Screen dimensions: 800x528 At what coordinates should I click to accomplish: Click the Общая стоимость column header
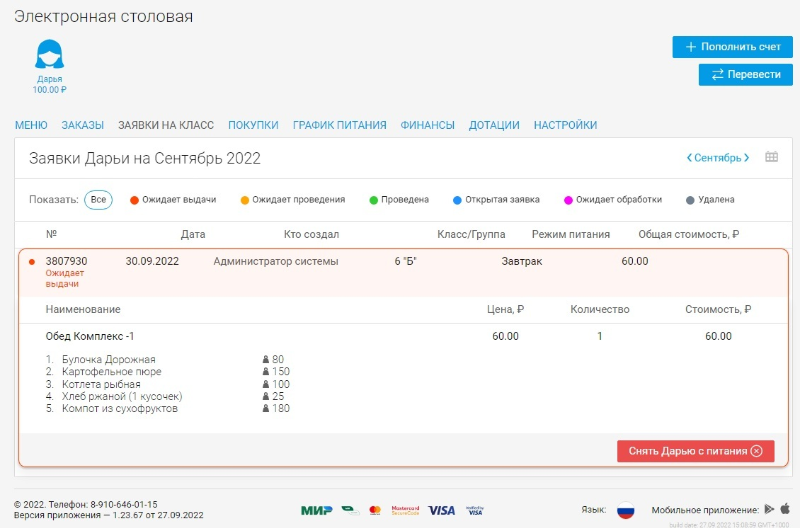[689, 235]
